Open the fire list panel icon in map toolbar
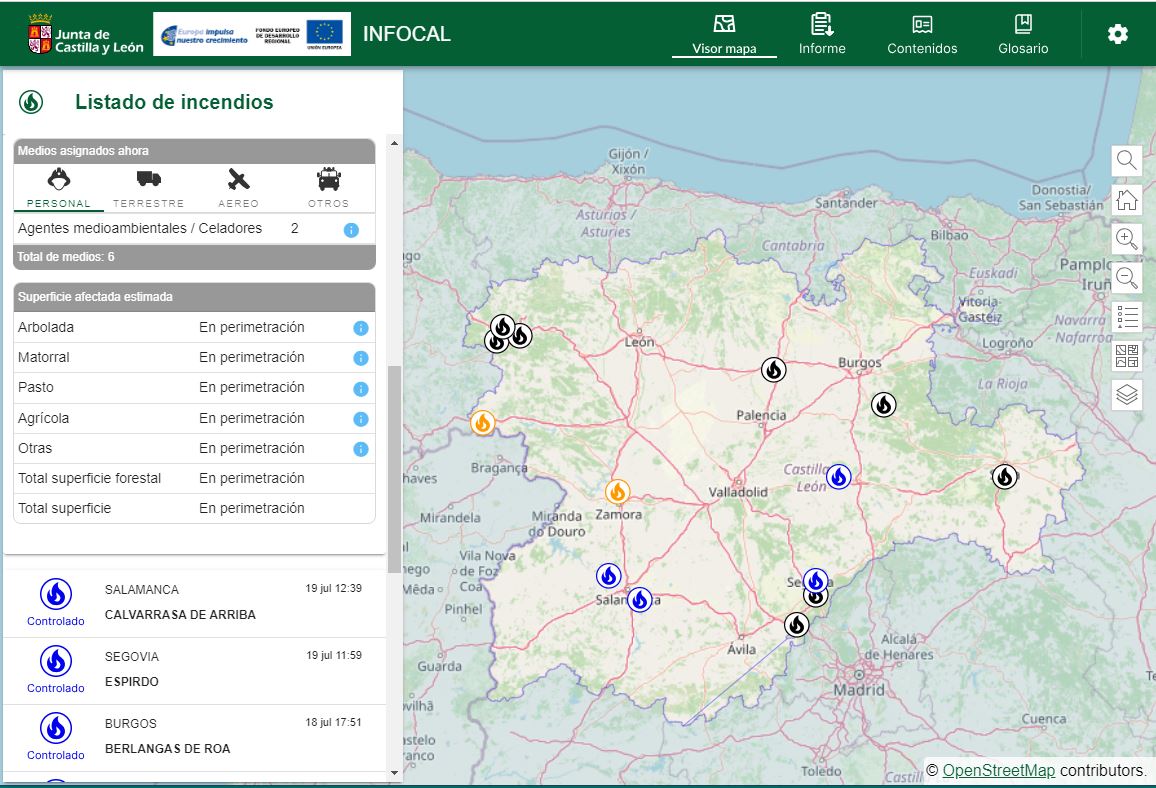Image resolution: width=1156 pixels, height=788 pixels. pyautogui.click(x=1127, y=317)
